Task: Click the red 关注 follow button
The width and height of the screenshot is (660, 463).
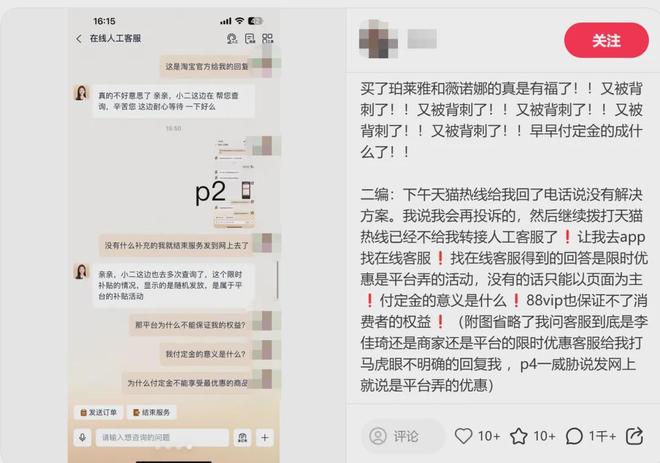Action: coord(606,40)
